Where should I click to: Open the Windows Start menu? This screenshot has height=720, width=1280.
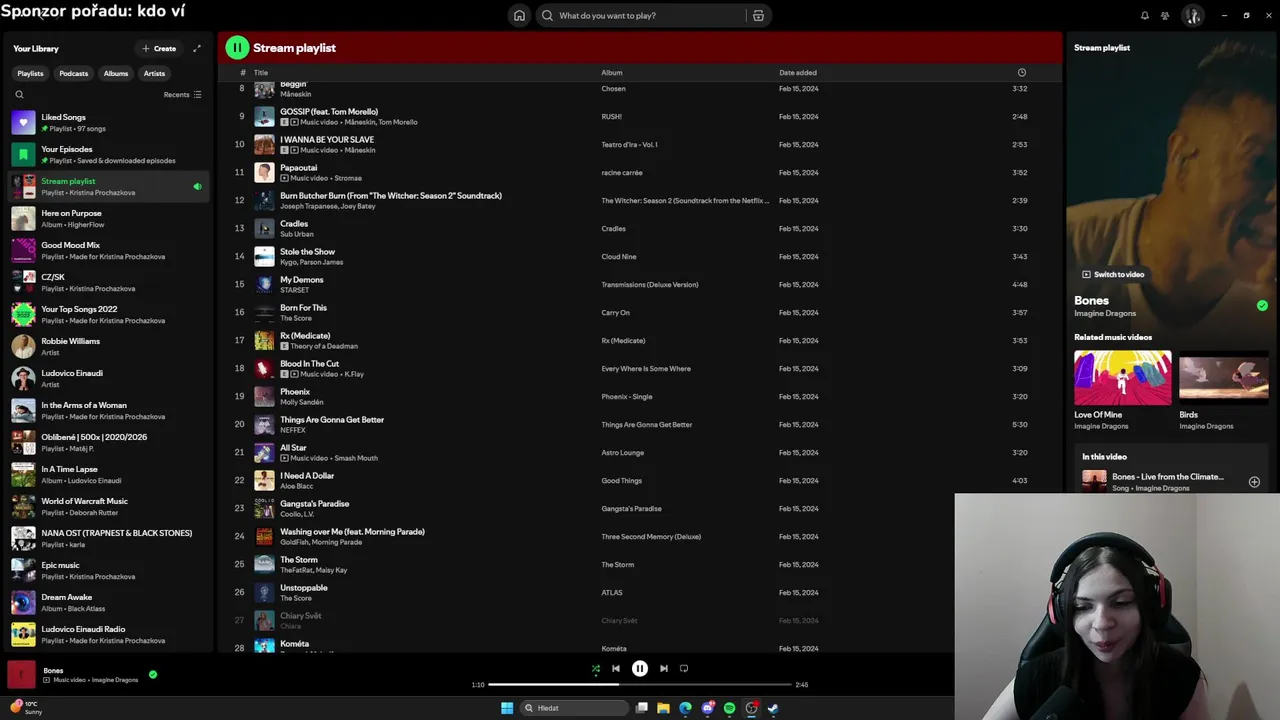tap(507, 708)
